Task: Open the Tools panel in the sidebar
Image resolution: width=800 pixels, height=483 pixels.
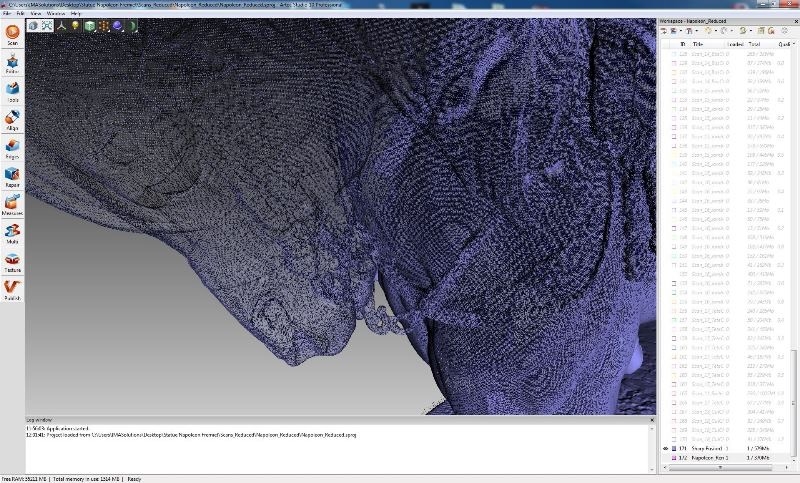Action: pos(12,92)
